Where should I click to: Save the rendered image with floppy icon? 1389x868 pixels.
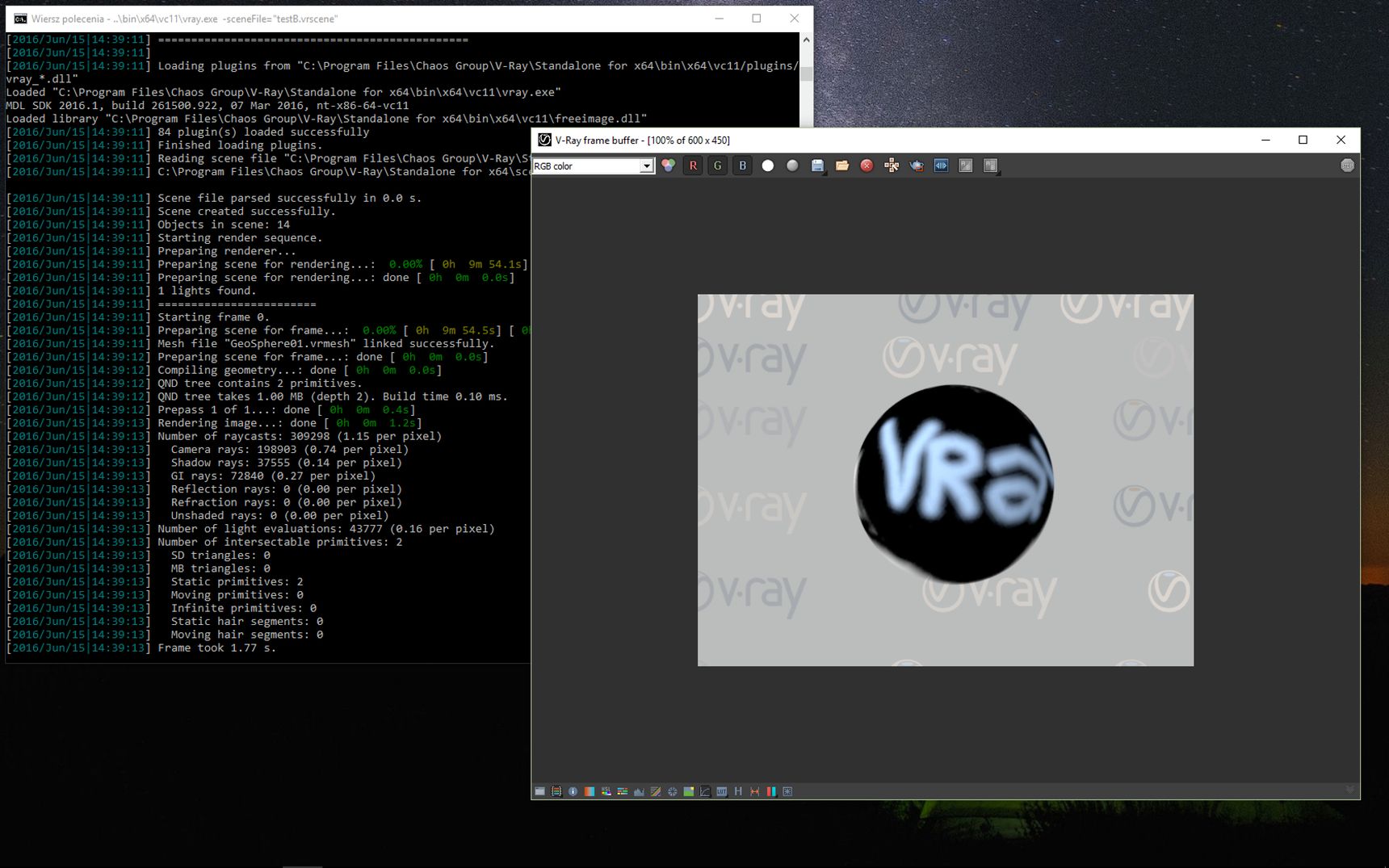point(817,166)
